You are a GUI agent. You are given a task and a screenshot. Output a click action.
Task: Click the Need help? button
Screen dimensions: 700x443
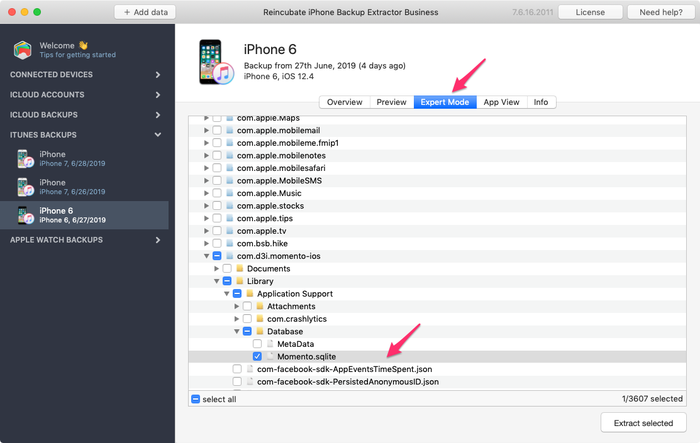(x=661, y=12)
